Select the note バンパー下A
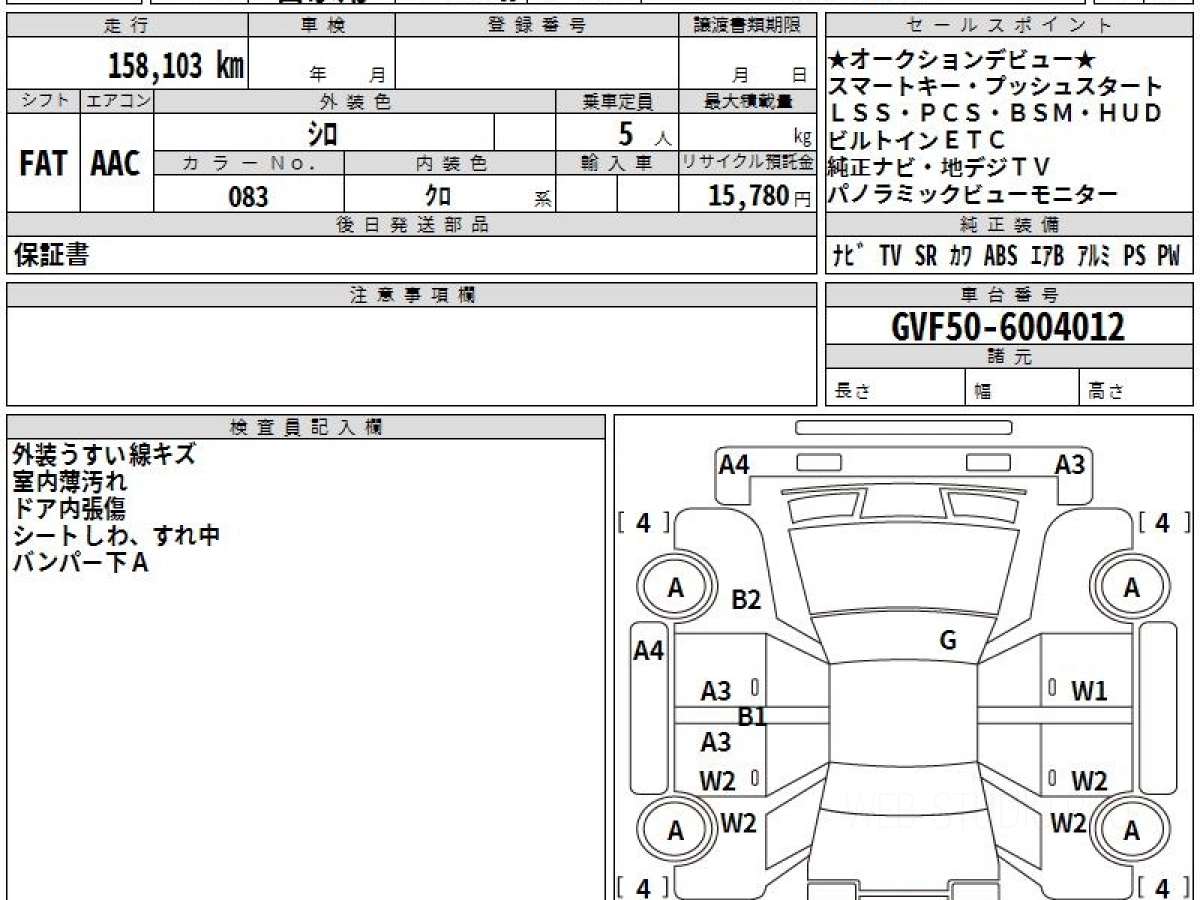The height and width of the screenshot is (900, 1200). 81,562
